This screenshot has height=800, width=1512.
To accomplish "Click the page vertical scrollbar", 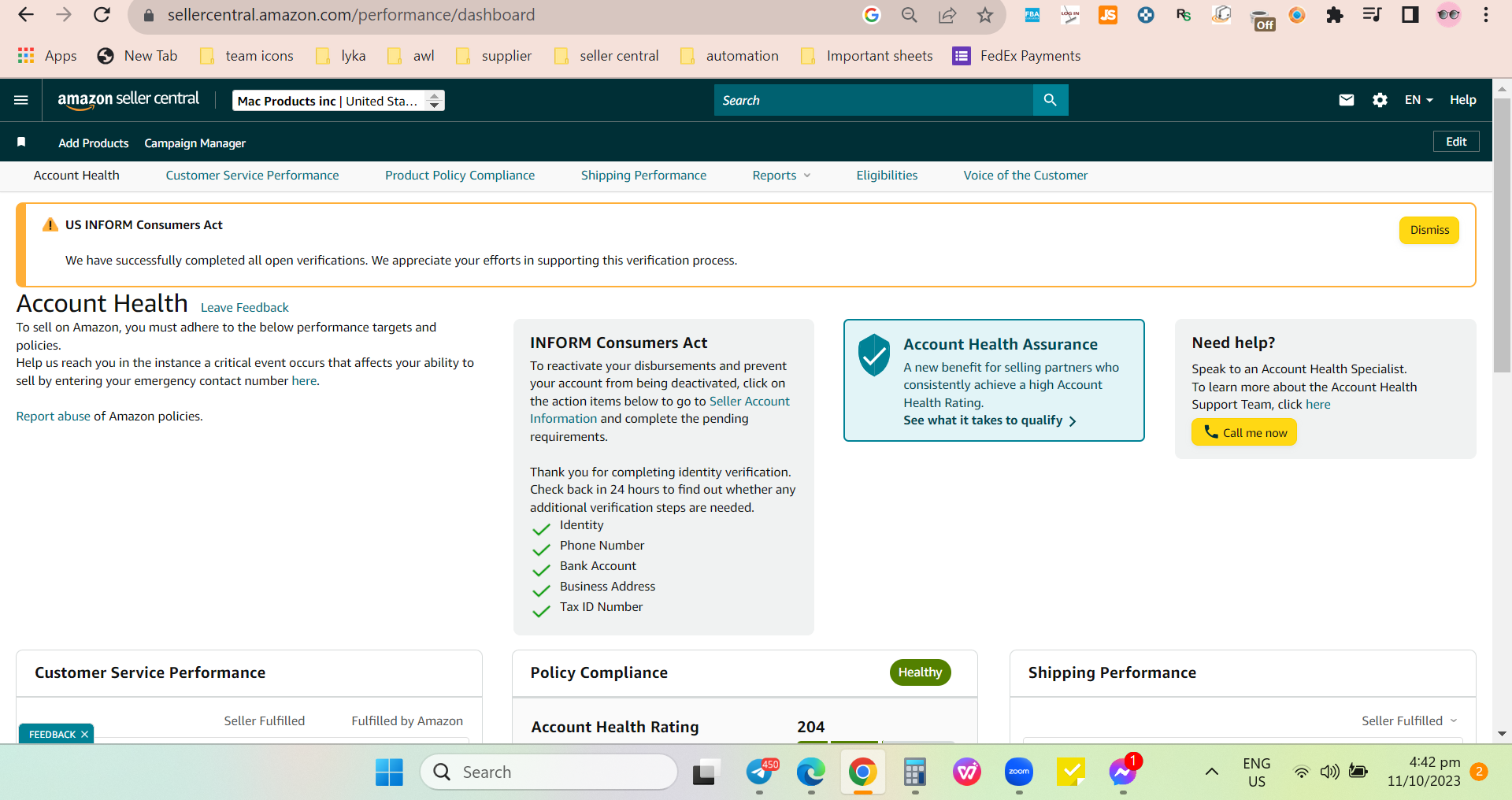I will coord(1502,236).
